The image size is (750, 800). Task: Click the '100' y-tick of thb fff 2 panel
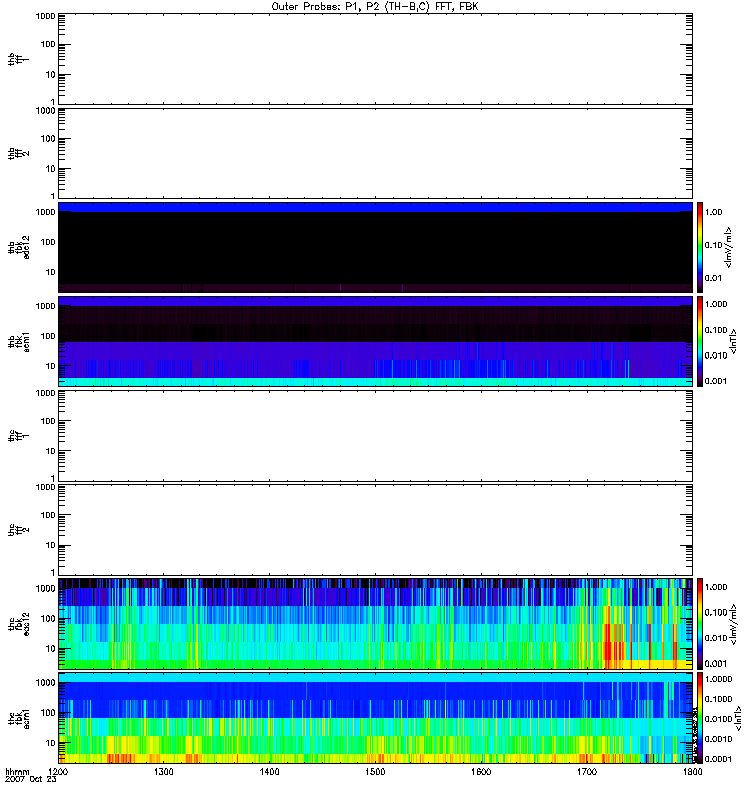pos(48,139)
